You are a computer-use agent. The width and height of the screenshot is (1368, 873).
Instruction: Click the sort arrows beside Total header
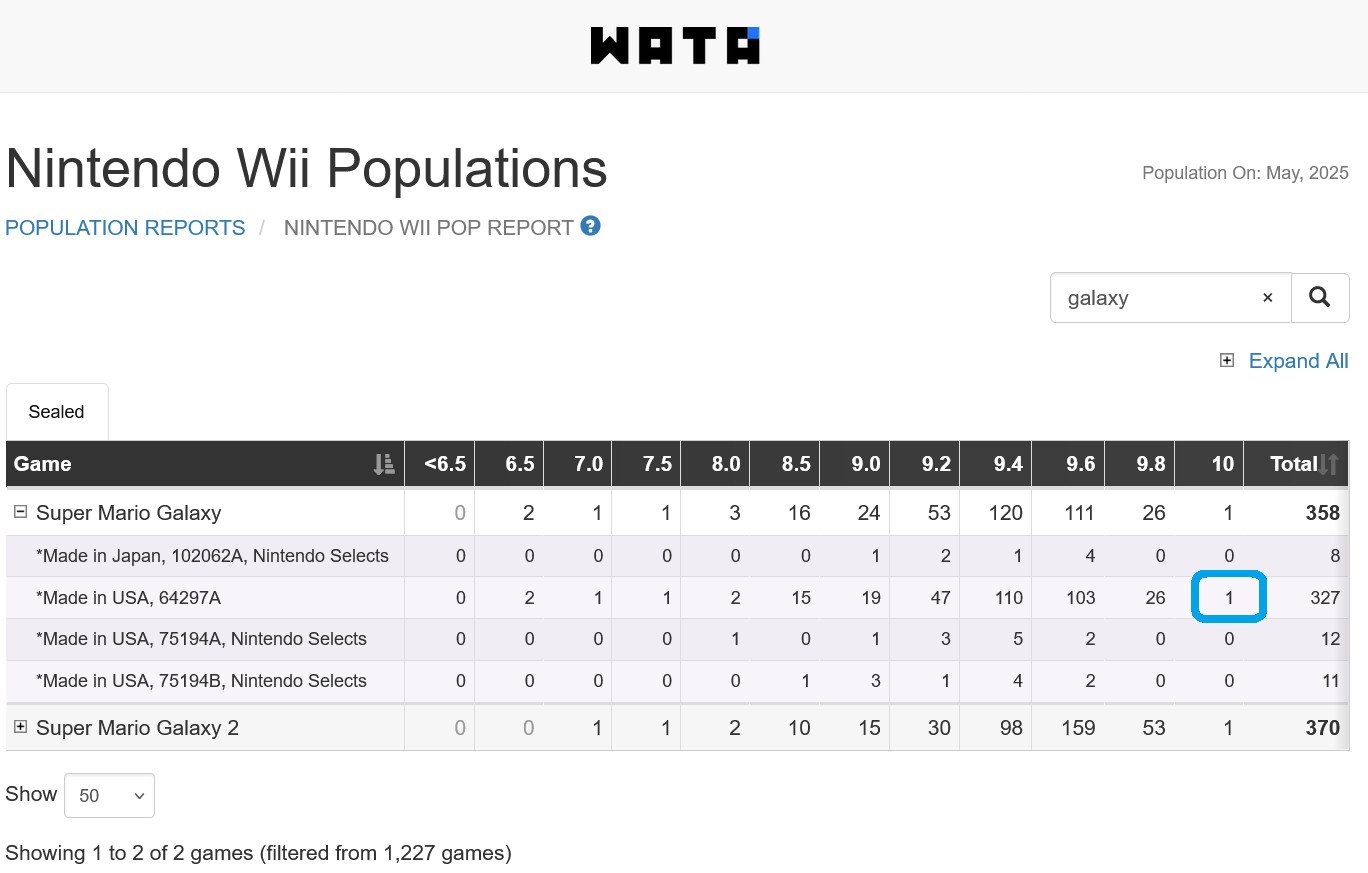click(1328, 464)
